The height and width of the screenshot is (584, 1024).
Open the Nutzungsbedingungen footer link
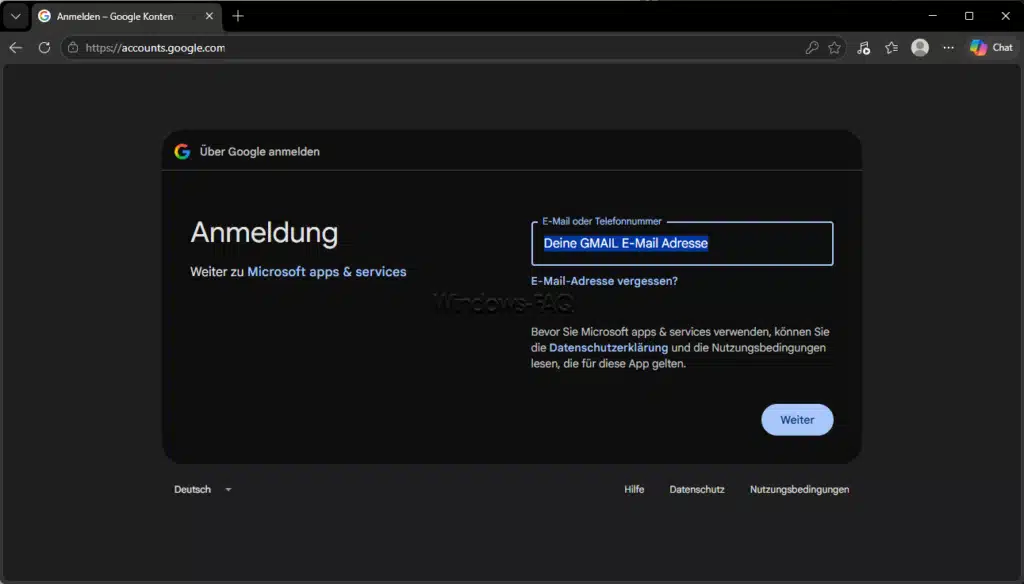pos(799,489)
